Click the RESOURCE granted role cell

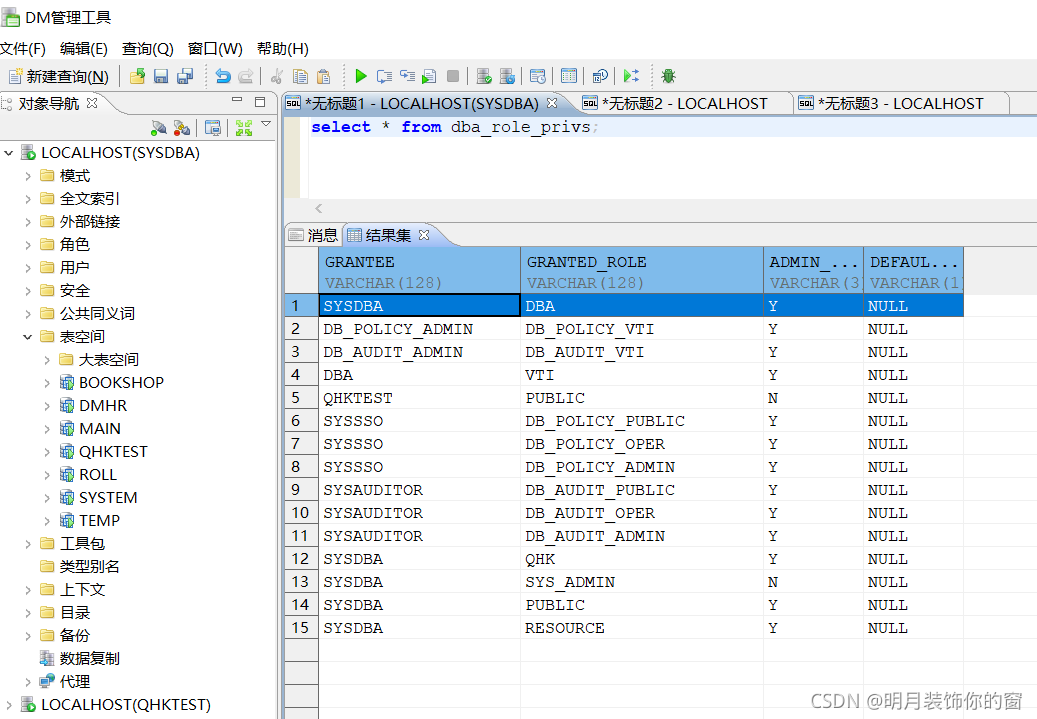click(642, 628)
